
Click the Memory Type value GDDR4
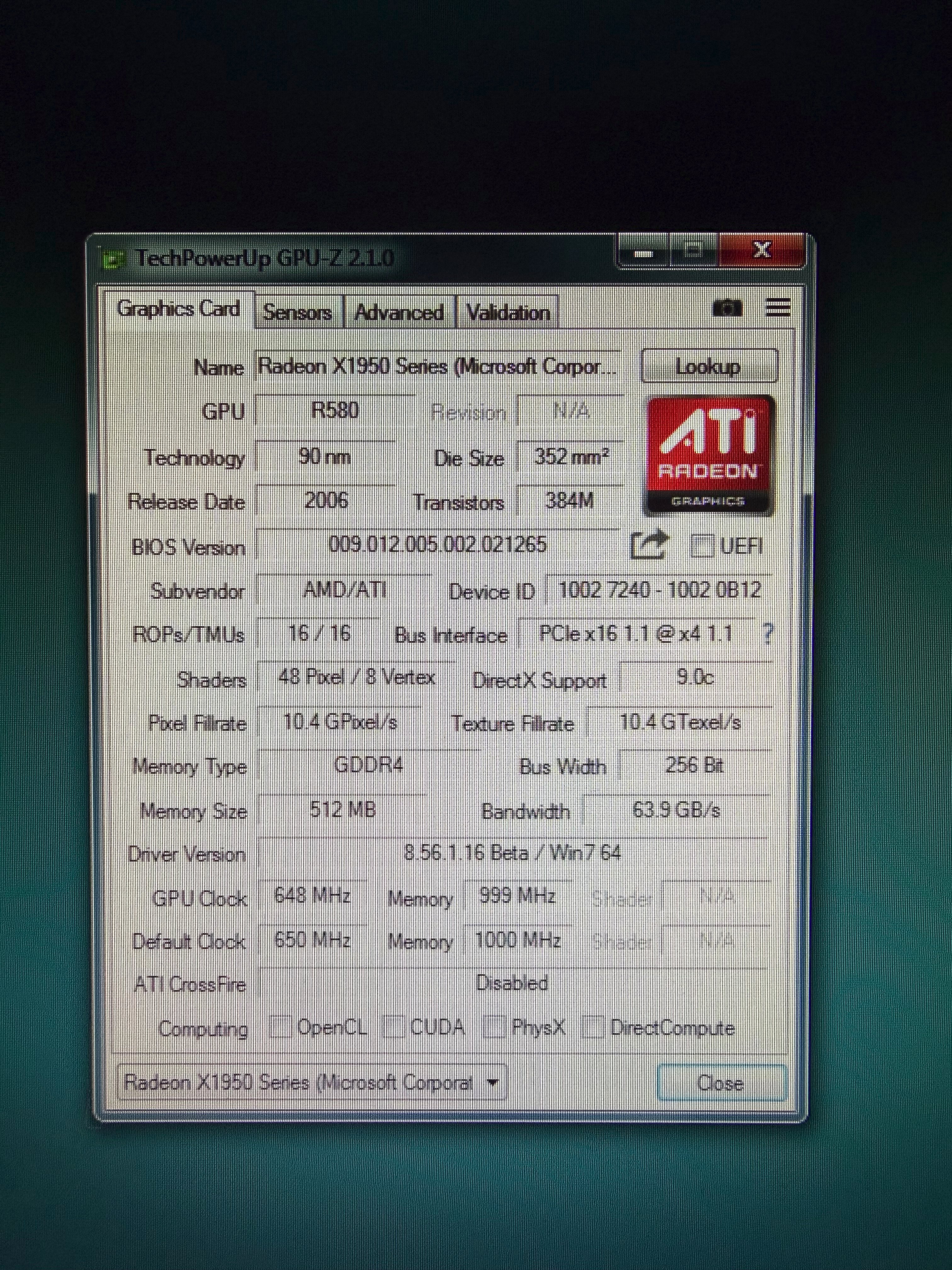(x=368, y=765)
